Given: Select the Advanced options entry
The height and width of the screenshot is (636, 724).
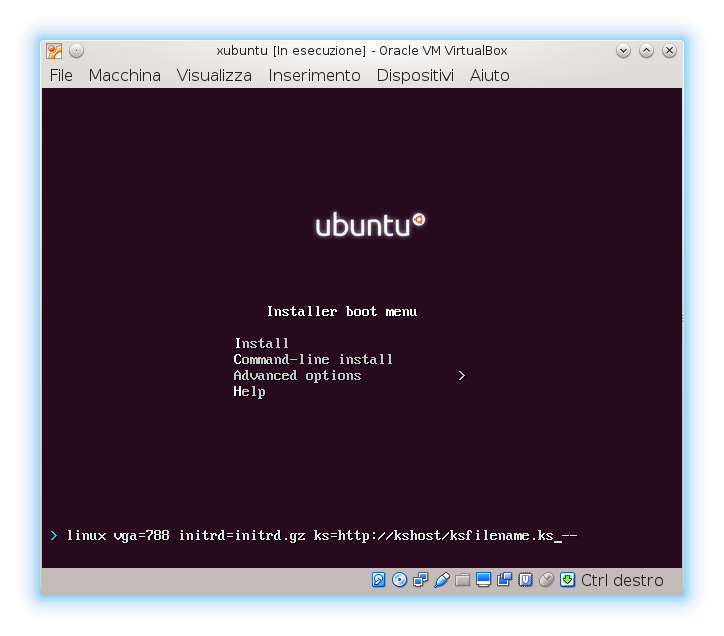Looking at the screenshot, I should [x=297, y=376].
